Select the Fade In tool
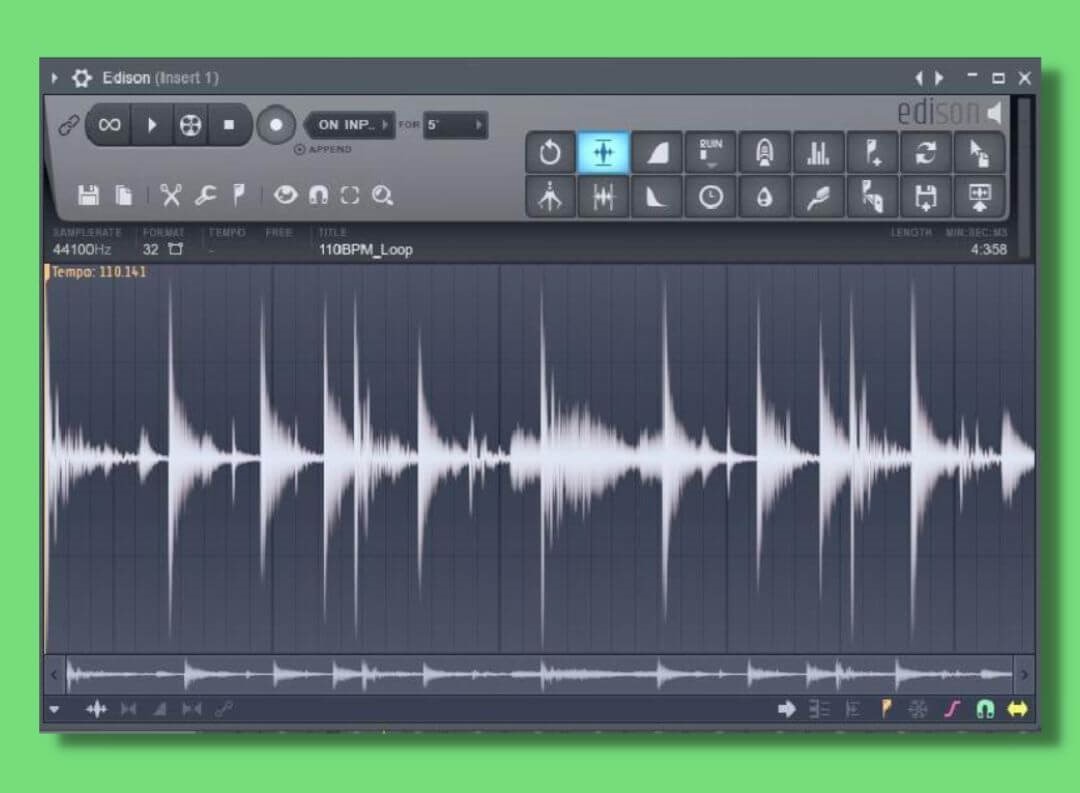Screen dimensions: 1080x793 657,153
